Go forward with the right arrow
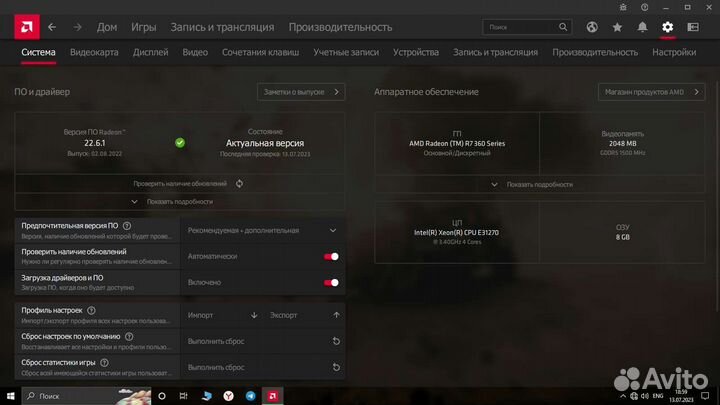The height and width of the screenshot is (405, 720). [77, 27]
